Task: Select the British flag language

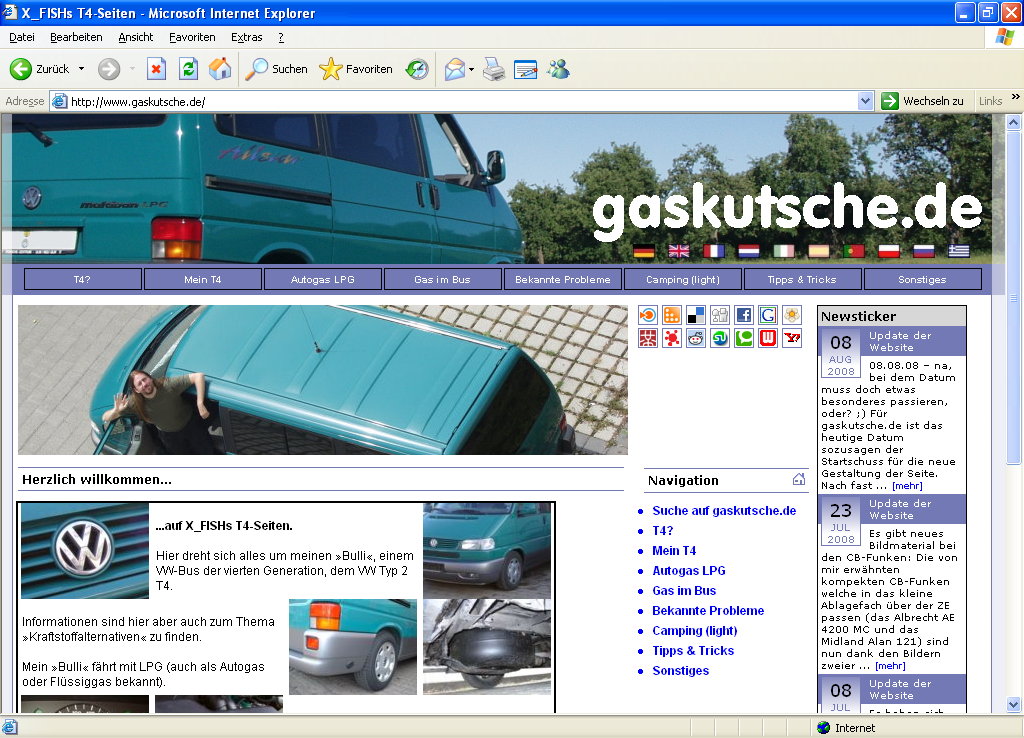Action: coord(679,251)
